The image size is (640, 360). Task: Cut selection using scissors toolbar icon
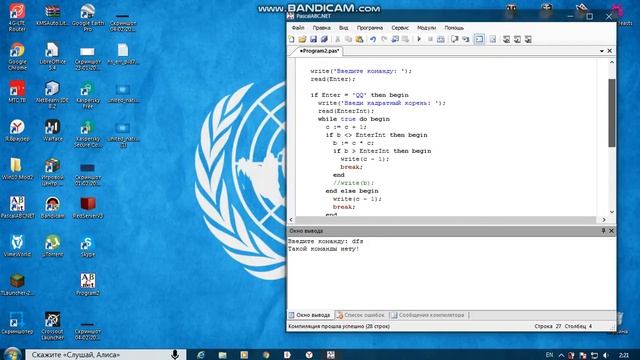click(338, 39)
